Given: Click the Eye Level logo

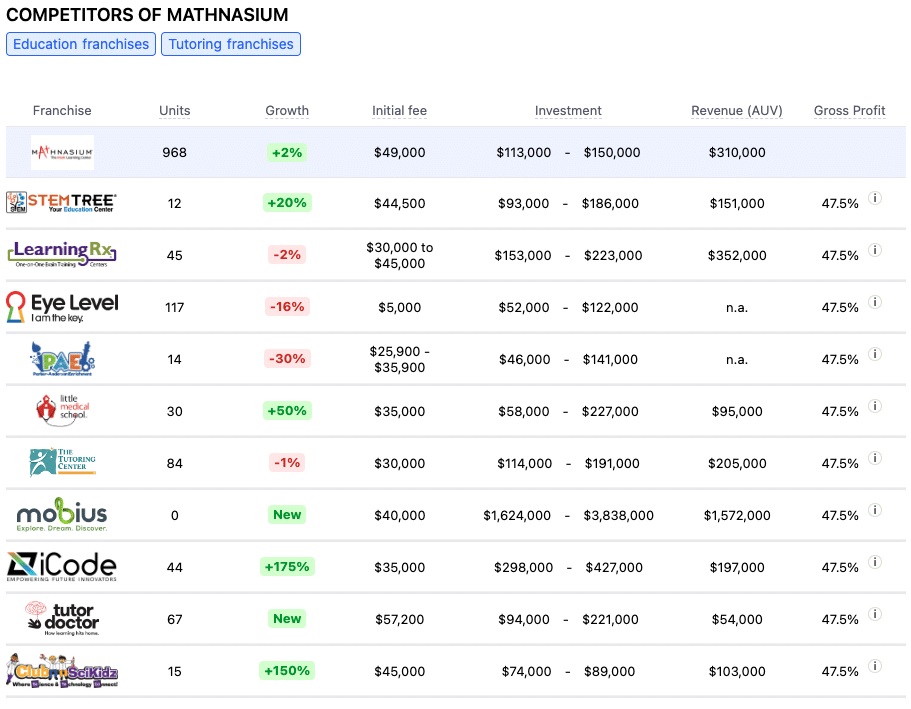Looking at the screenshot, I should tap(62, 307).
